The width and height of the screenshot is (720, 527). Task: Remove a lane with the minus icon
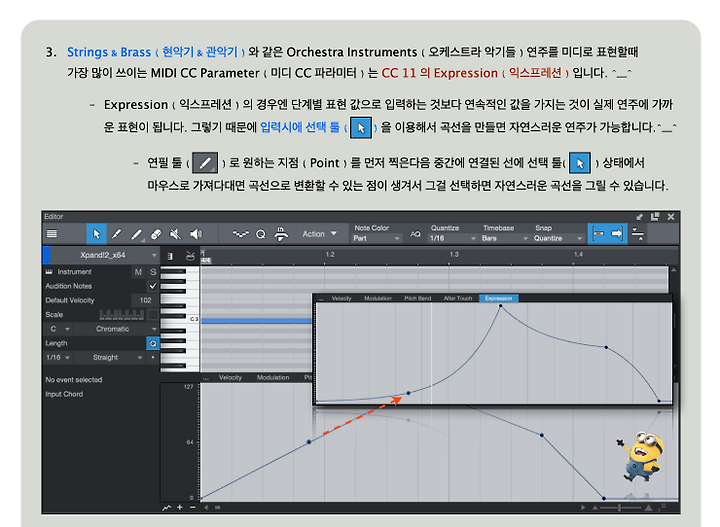[x=192, y=507]
